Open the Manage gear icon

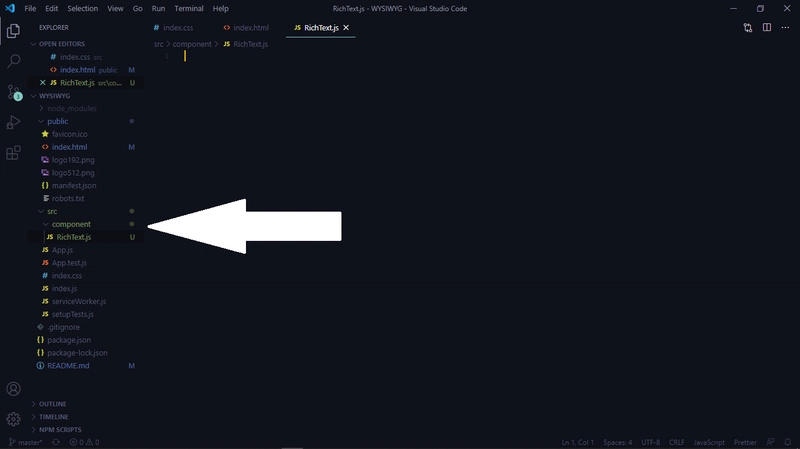click(13, 419)
